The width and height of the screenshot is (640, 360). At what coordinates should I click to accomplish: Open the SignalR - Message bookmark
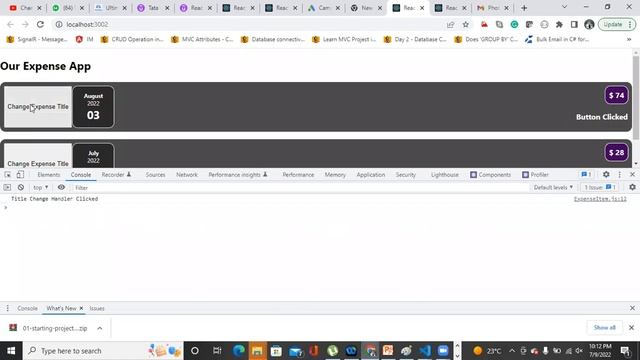pos(37,39)
